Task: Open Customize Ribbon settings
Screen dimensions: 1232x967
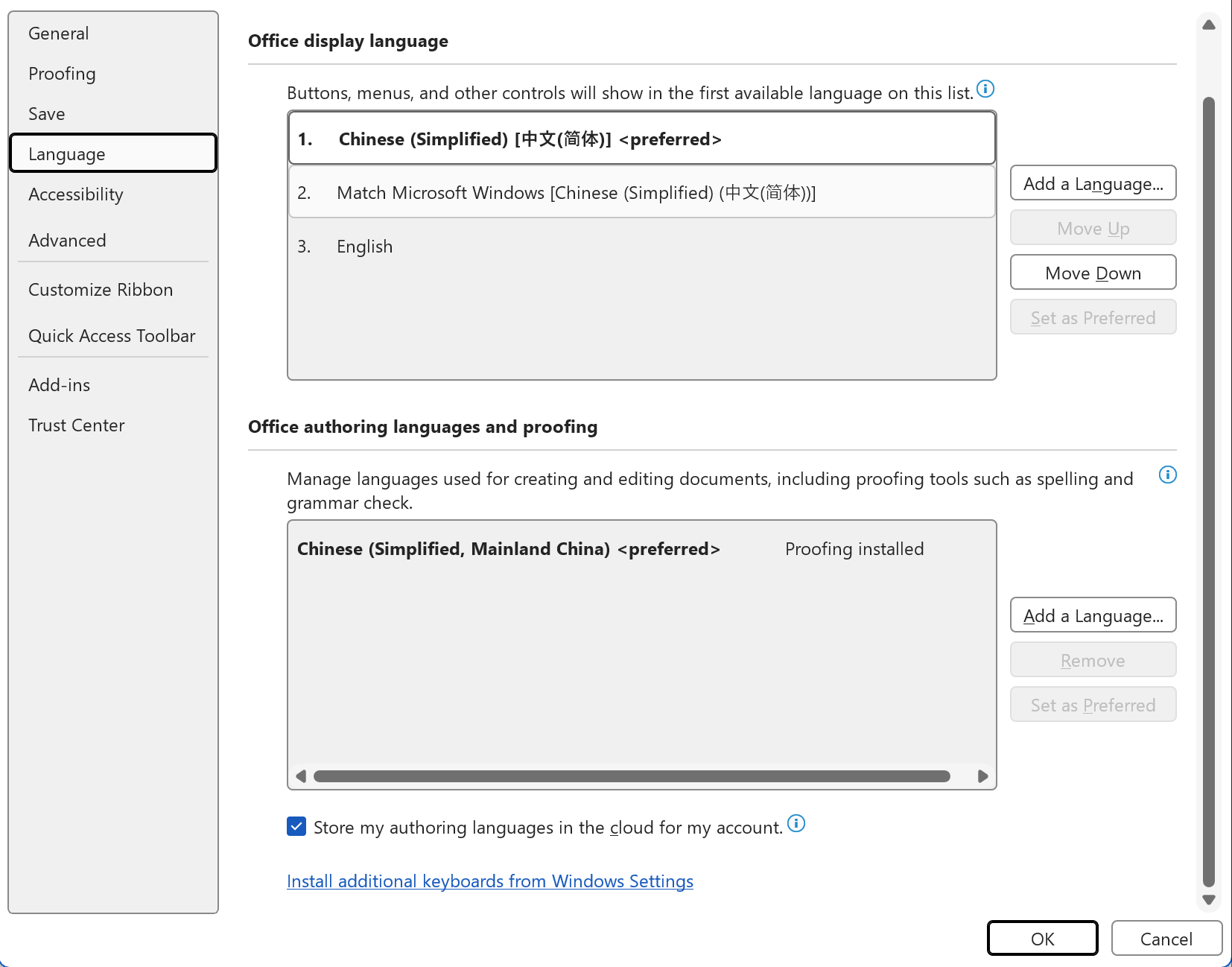Action: (x=113, y=290)
